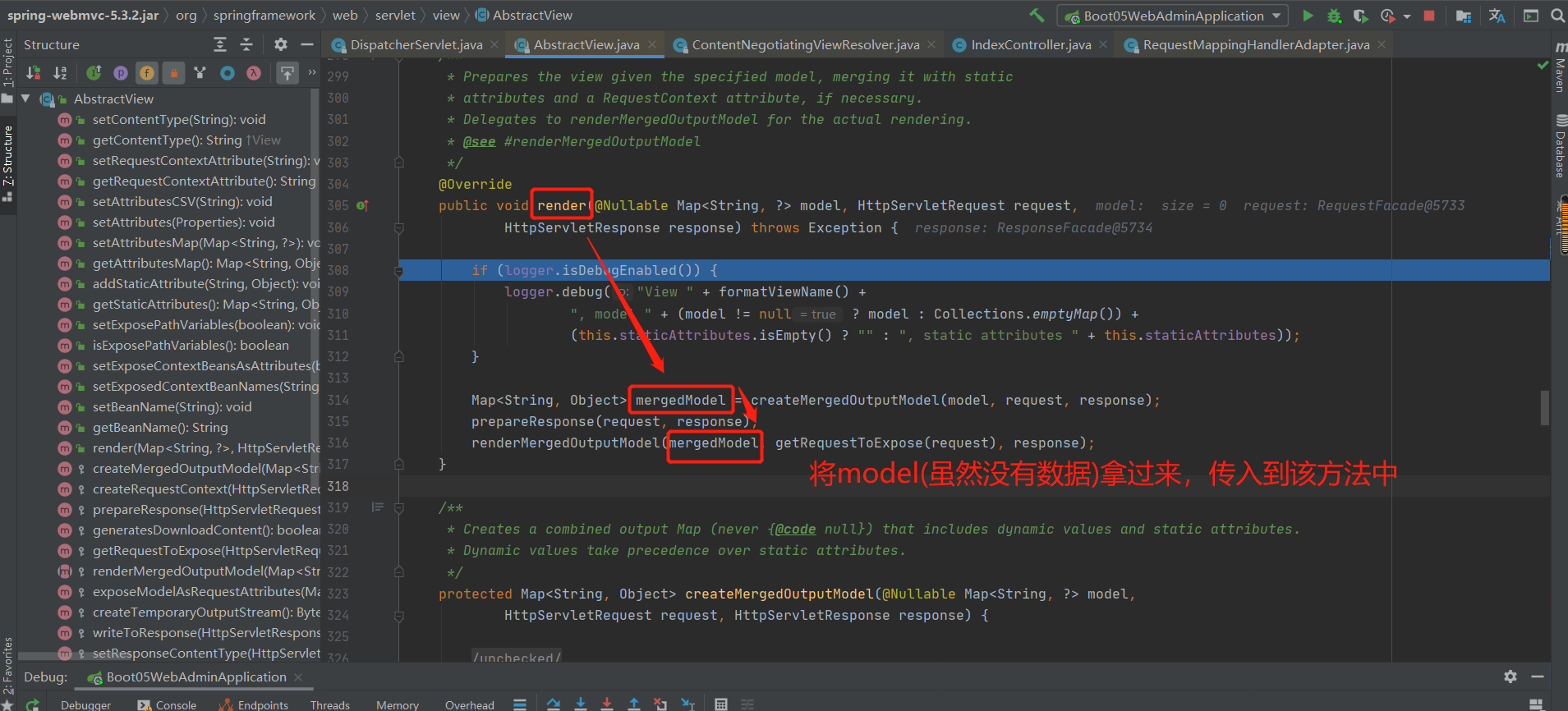Click Step Into debug icon
The width and height of the screenshot is (1568, 711).
tap(581, 704)
